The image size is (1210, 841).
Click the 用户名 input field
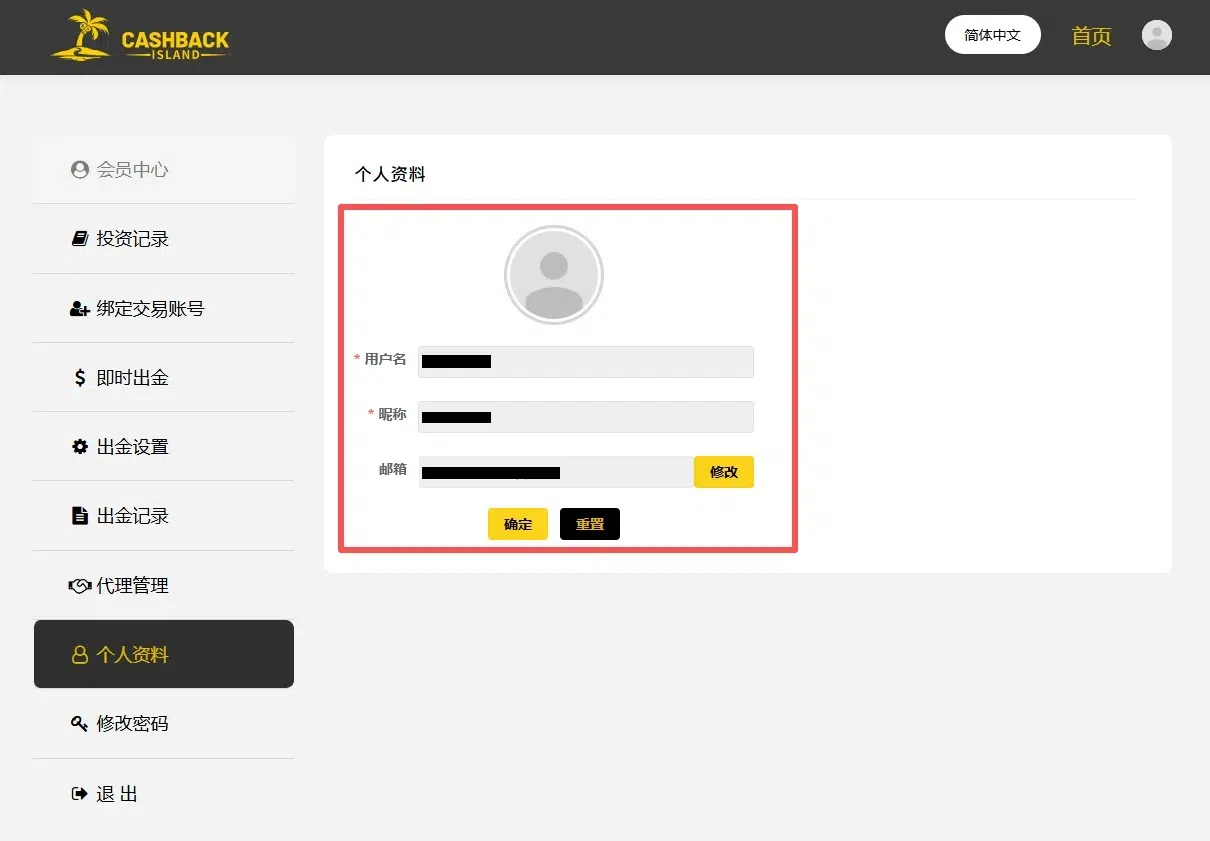586,362
